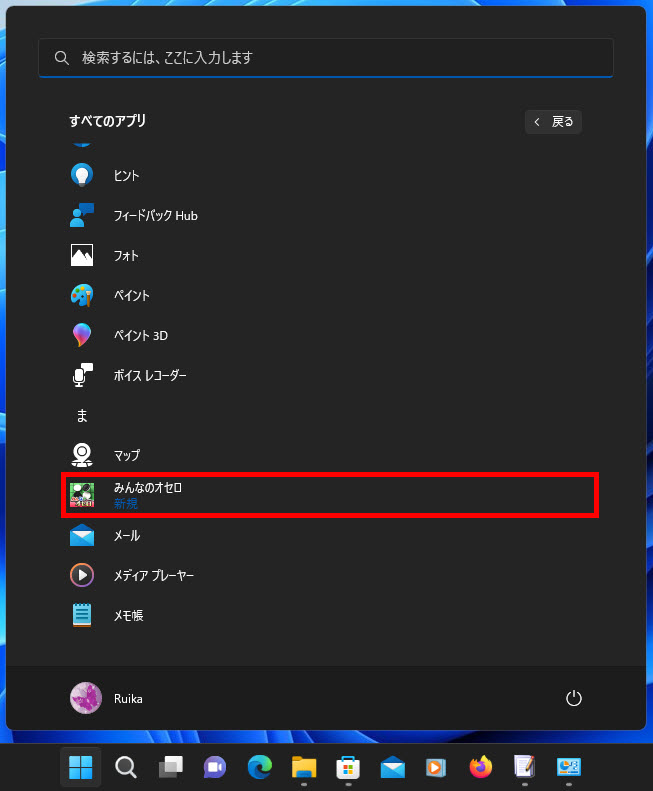Open the マップ app

click(126, 456)
